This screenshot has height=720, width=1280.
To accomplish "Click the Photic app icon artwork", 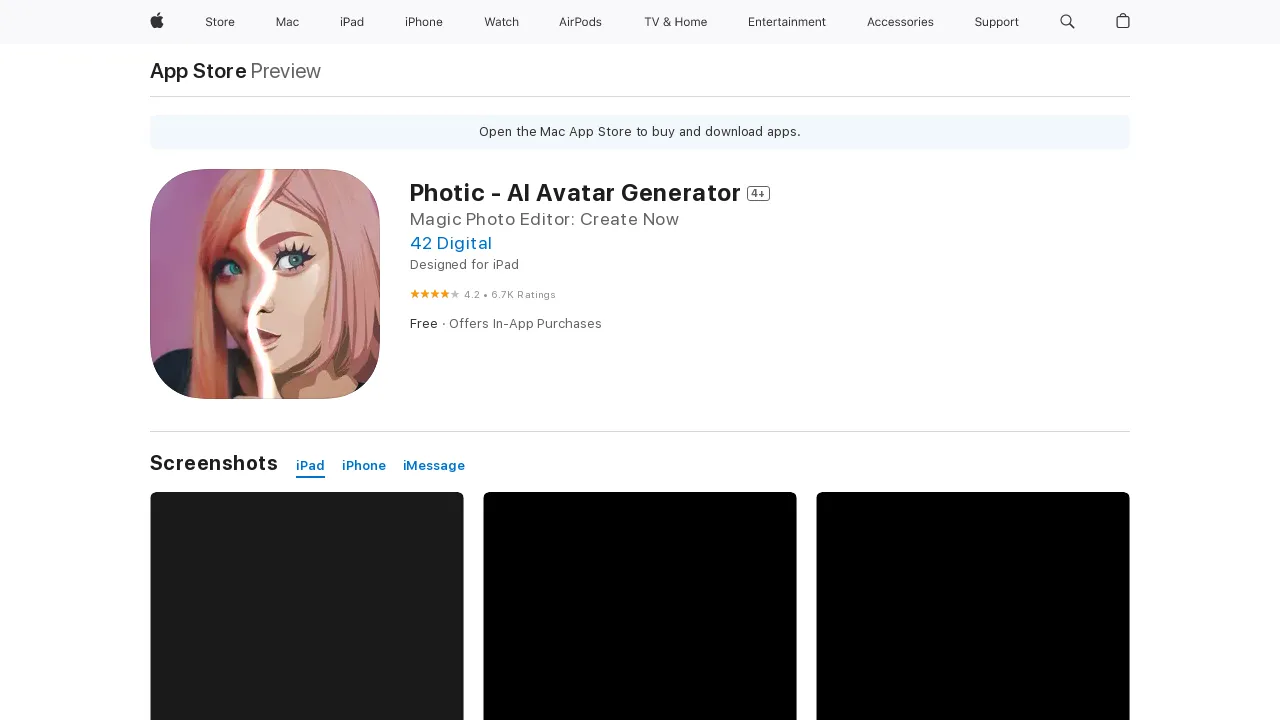I will (x=264, y=283).
